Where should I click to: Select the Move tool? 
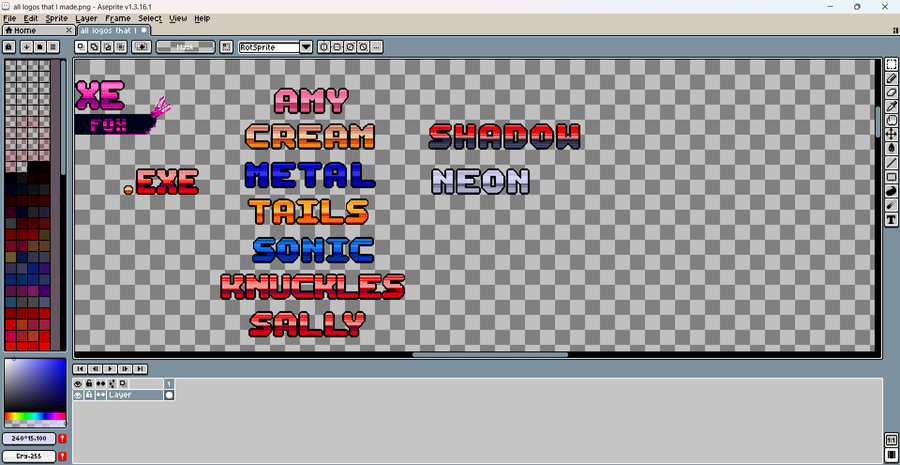coord(891,134)
